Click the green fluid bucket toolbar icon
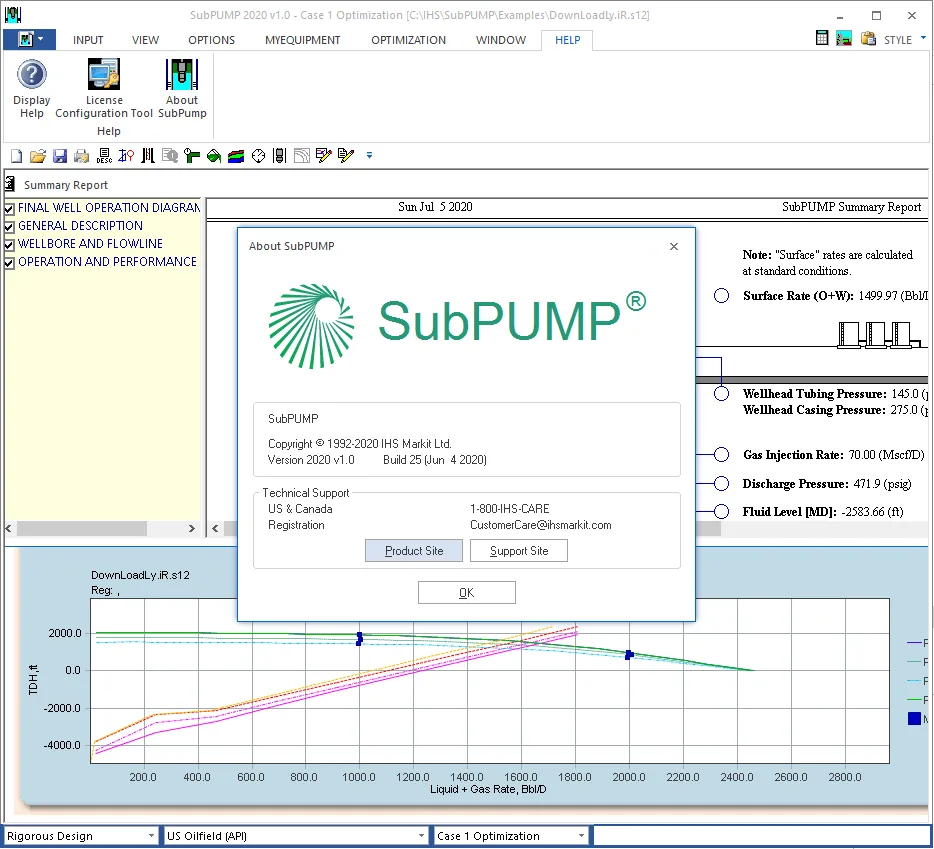The width and height of the screenshot is (934, 849). tap(214, 156)
